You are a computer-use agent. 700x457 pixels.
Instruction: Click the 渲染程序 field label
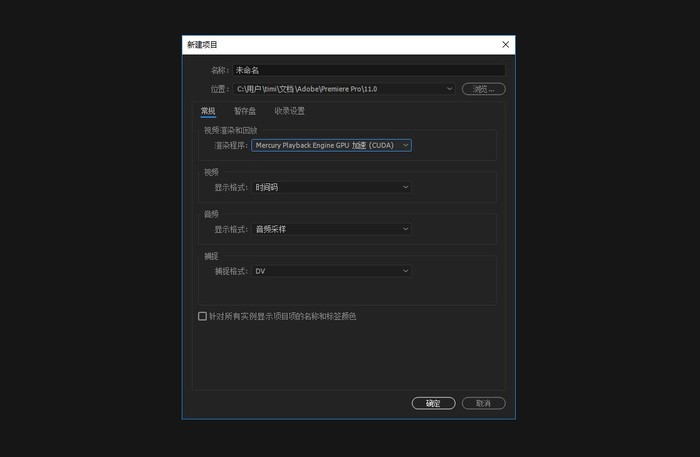[230, 145]
